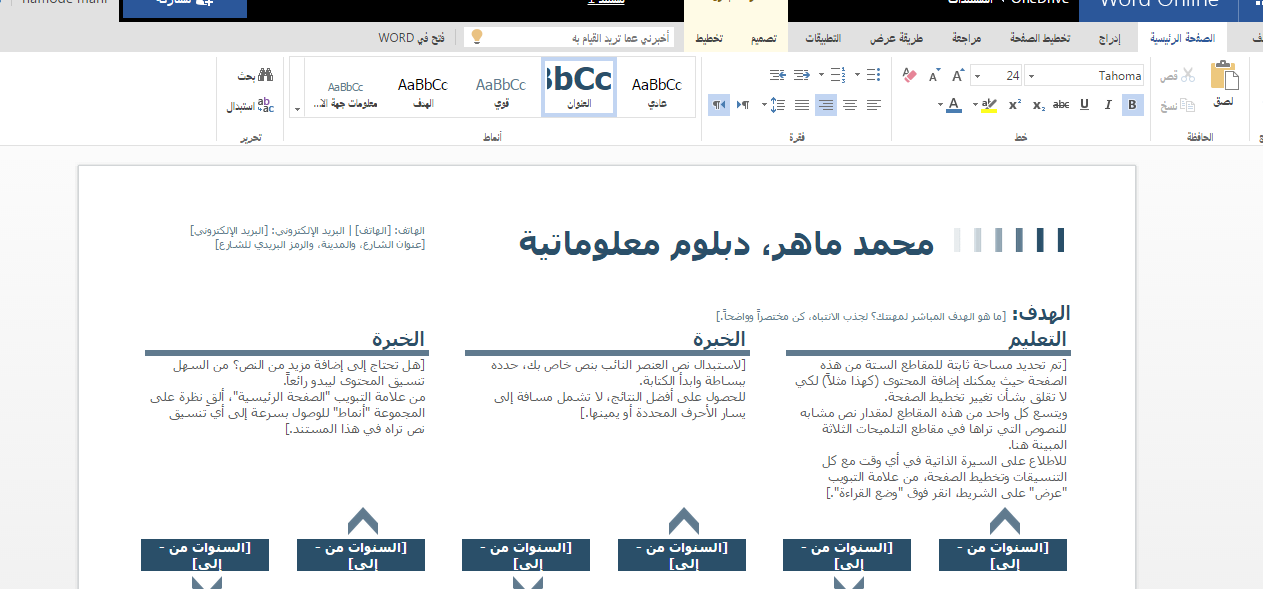Image resolution: width=1263 pixels, height=589 pixels.
Task: Click Clear Formatting eraser icon
Action: (909, 75)
